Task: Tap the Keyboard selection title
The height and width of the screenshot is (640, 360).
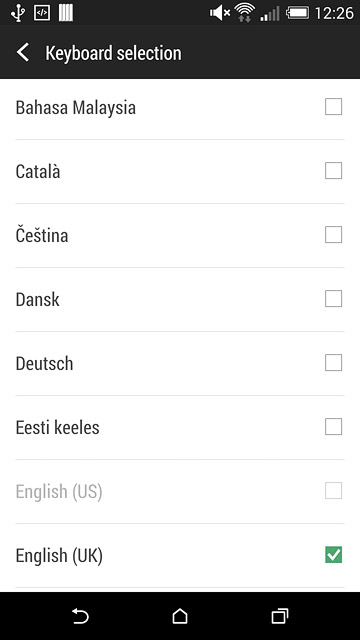Action: tap(113, 53)
